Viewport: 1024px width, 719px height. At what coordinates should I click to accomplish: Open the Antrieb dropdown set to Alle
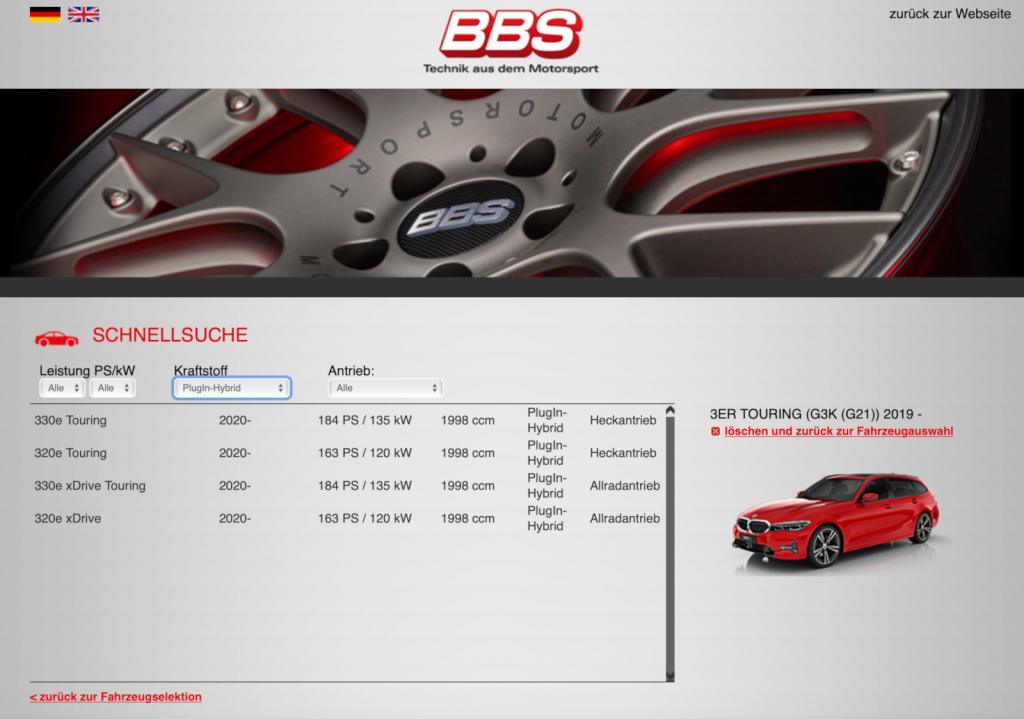[385, 388]
